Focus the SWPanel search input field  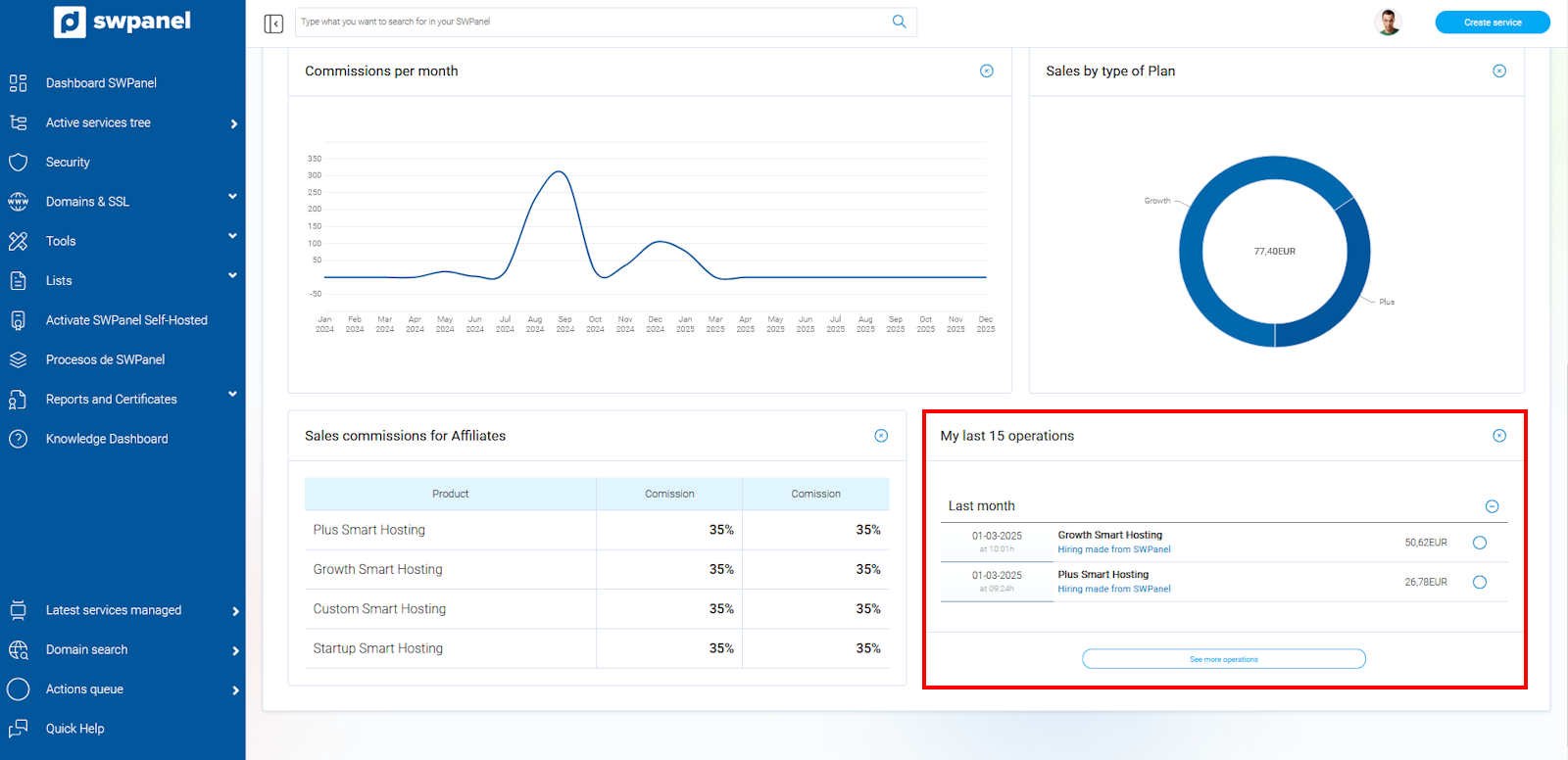pos(588,22)
